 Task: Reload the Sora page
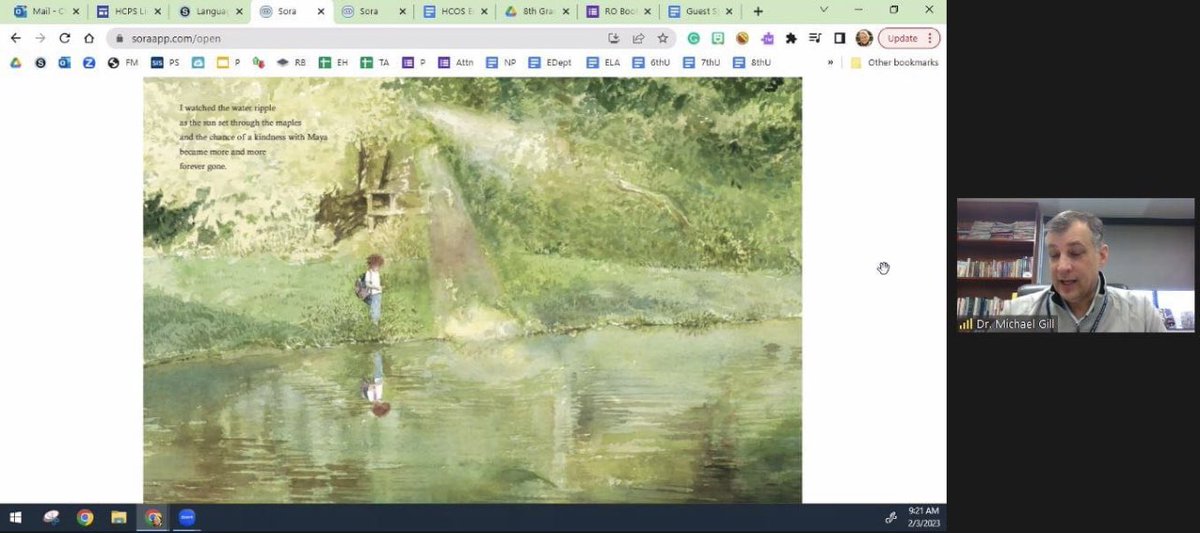(65, 38)
